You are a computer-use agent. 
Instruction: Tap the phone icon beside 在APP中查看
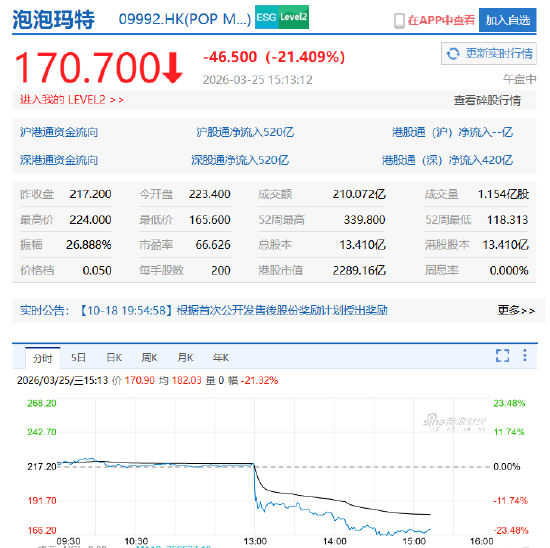(399, 21)
